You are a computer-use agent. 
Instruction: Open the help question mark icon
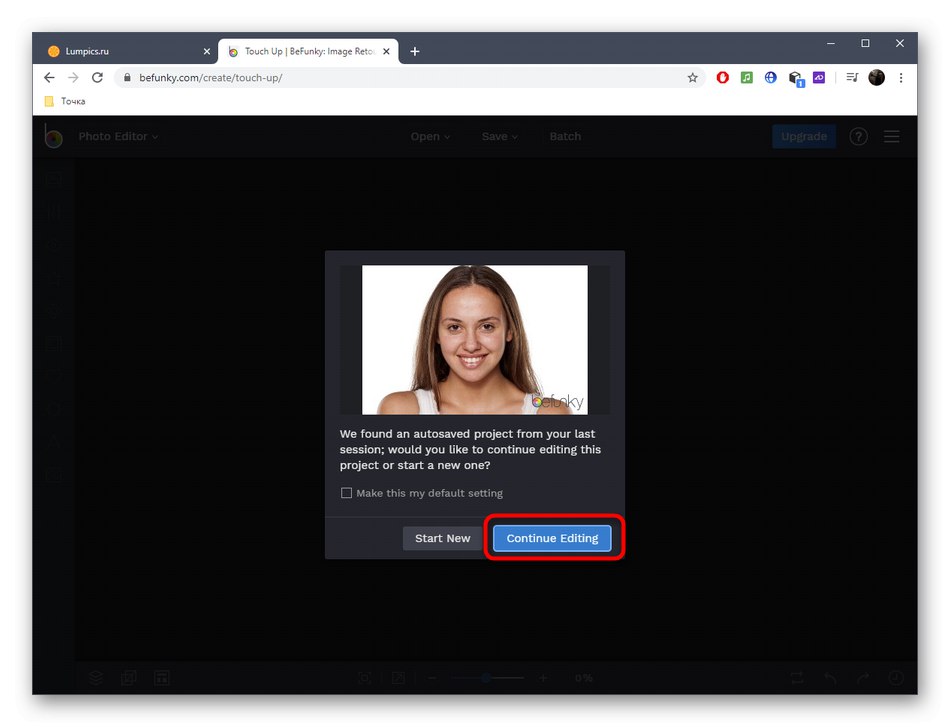(x=859, y=136)
